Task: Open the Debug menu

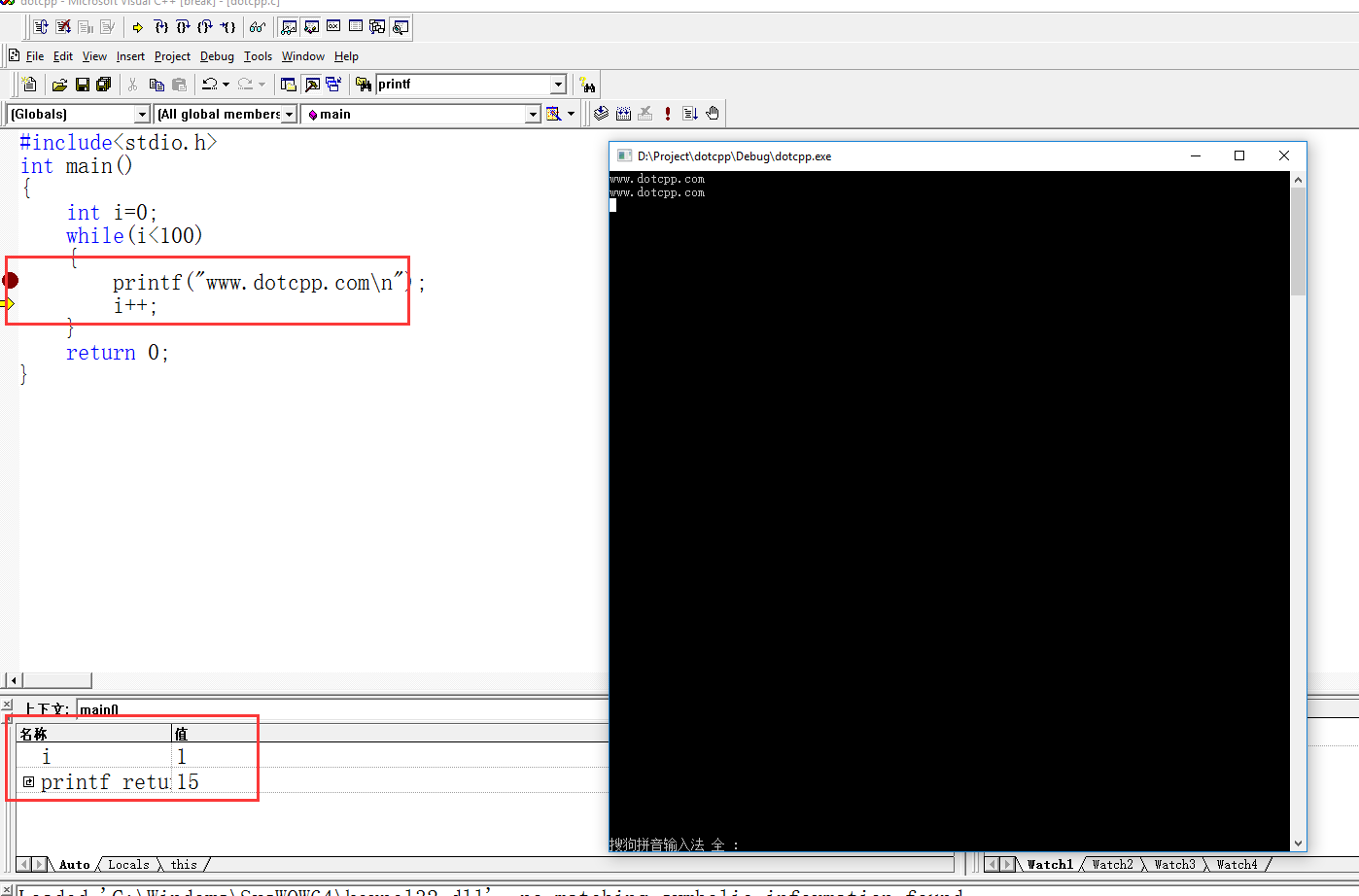Action: (217, 56)
